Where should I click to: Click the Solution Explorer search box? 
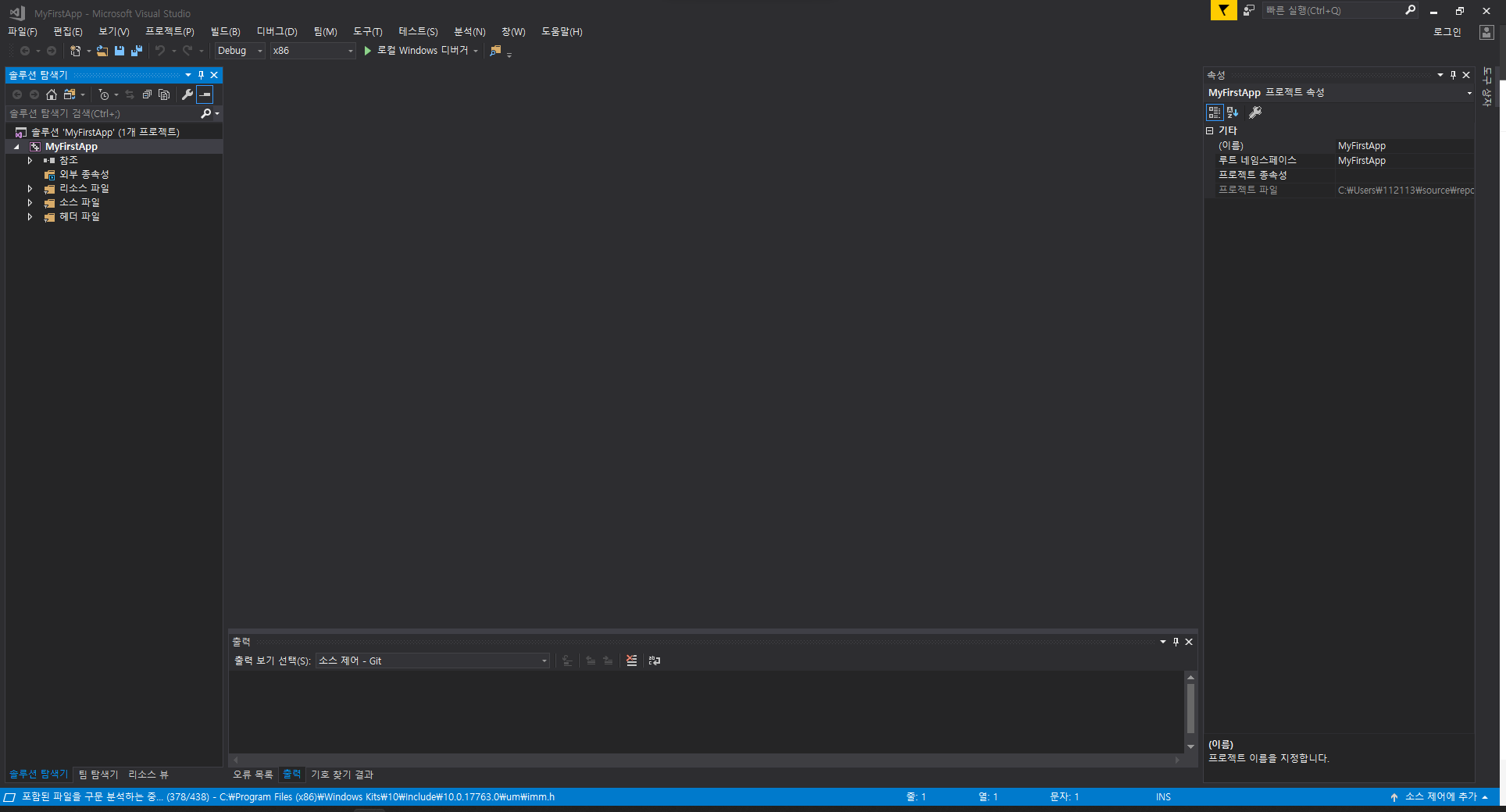103,114
